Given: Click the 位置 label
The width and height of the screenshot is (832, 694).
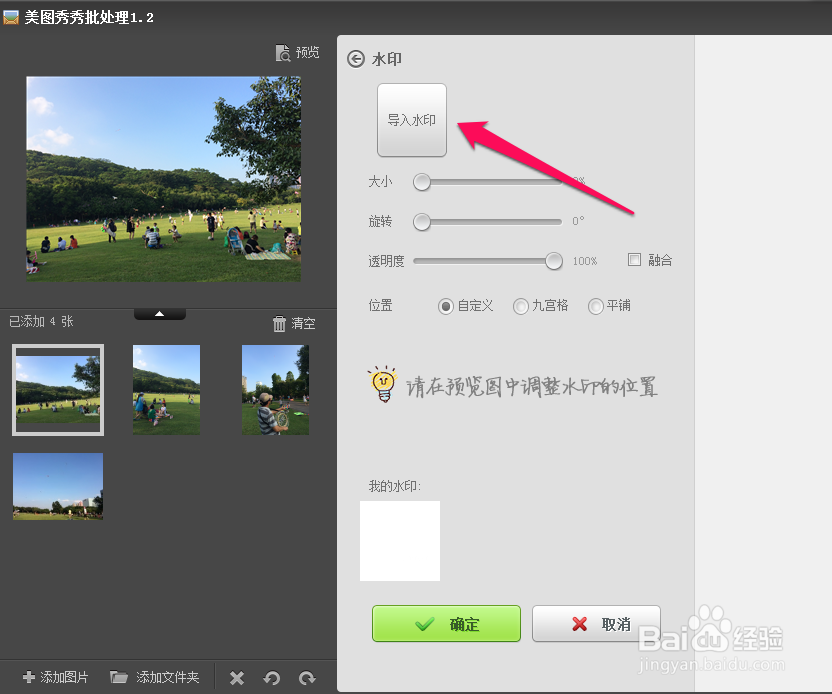Looking at the screenshot, I should tap(380, 306).
